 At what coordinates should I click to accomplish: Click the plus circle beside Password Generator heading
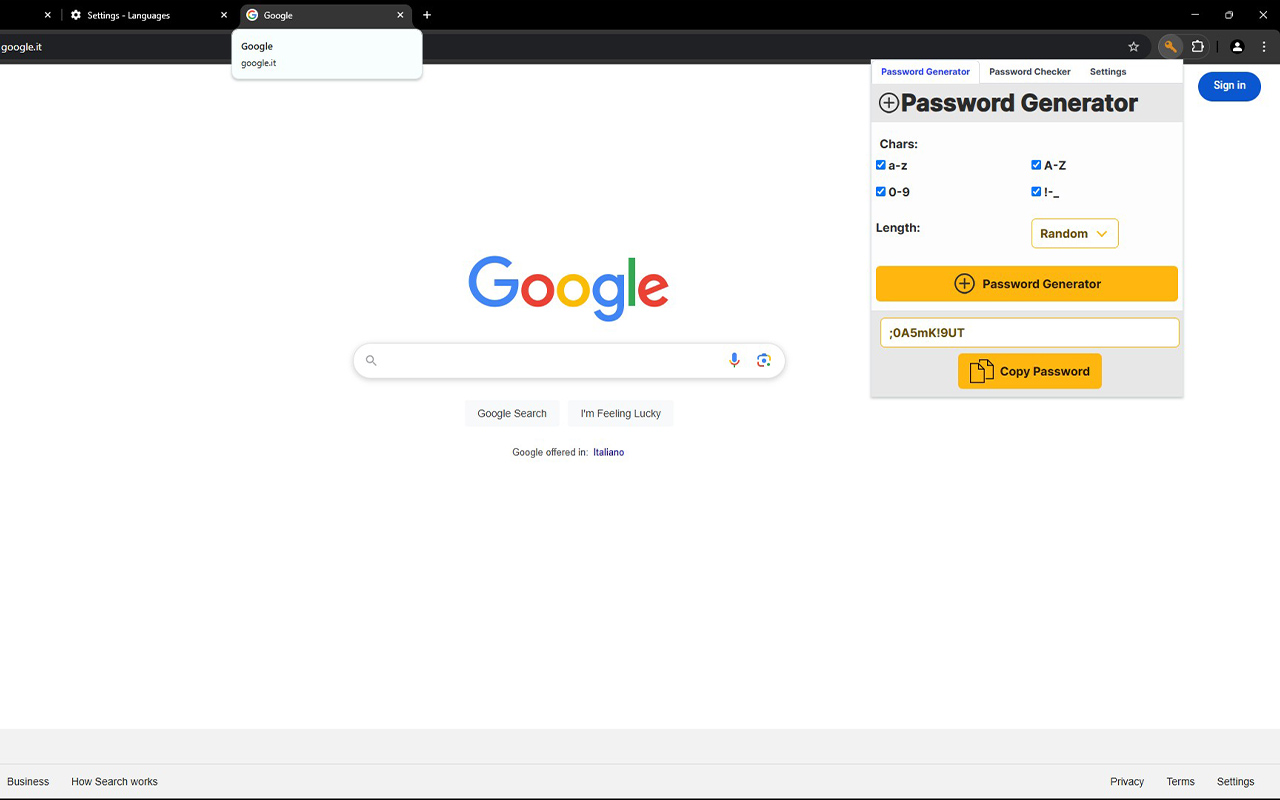tap(889, 102)
